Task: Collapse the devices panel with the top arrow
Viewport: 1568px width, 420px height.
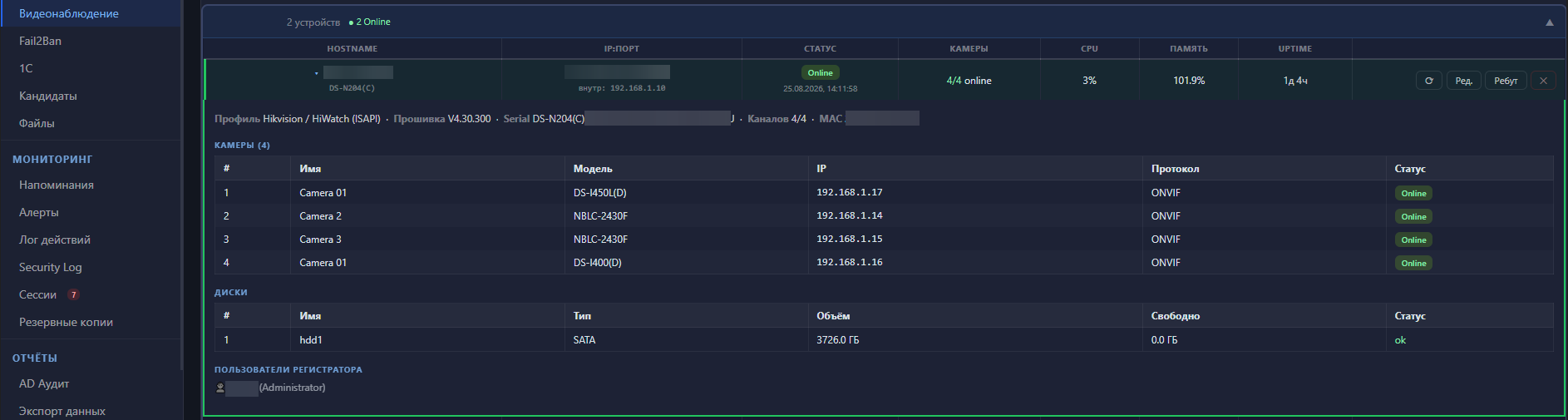Action: tap(1550, 22)
